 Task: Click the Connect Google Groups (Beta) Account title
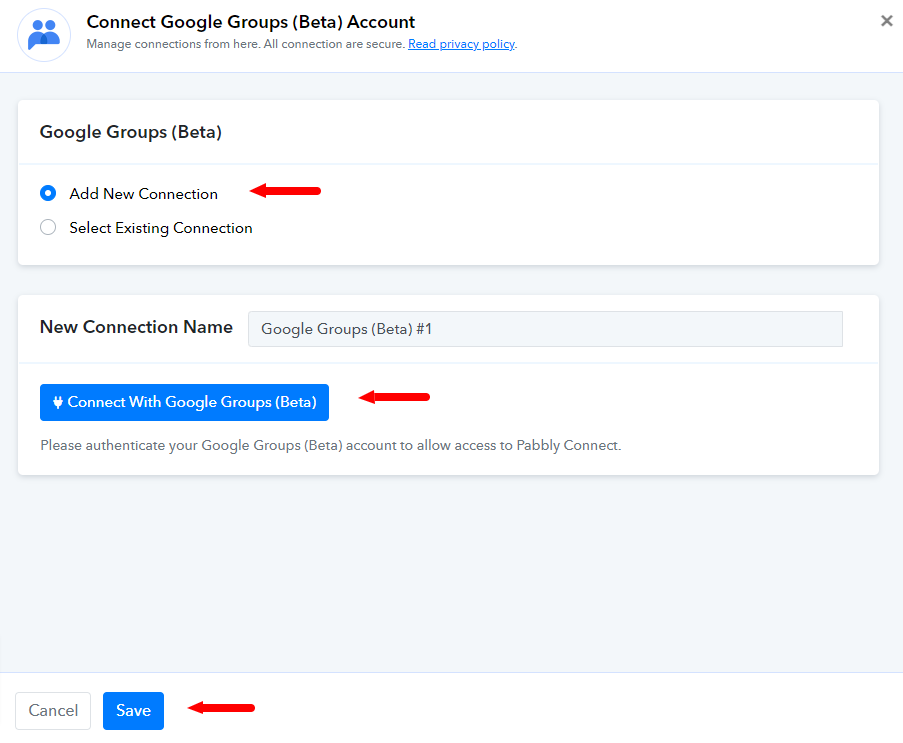click(x=251, y=22)
